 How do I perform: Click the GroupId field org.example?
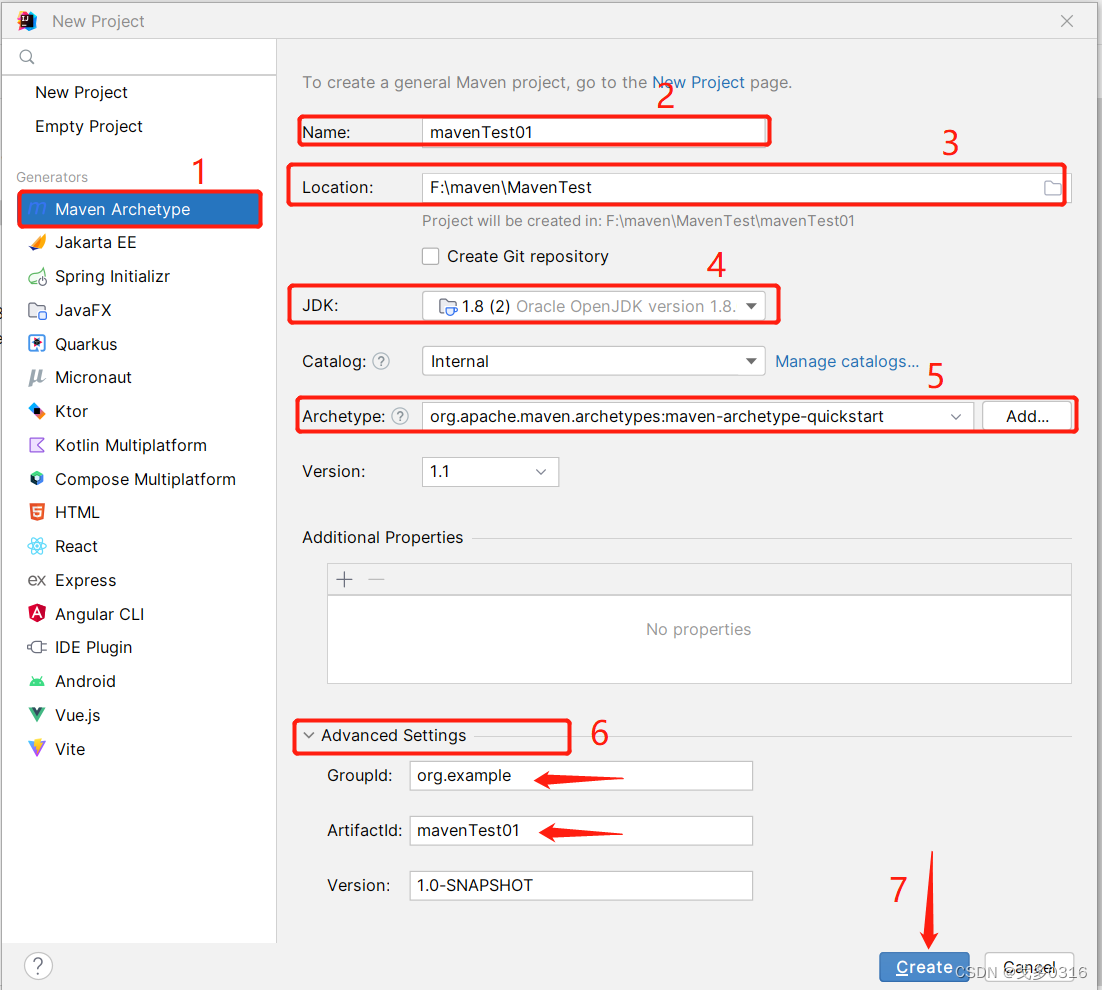tap(581, 776)
